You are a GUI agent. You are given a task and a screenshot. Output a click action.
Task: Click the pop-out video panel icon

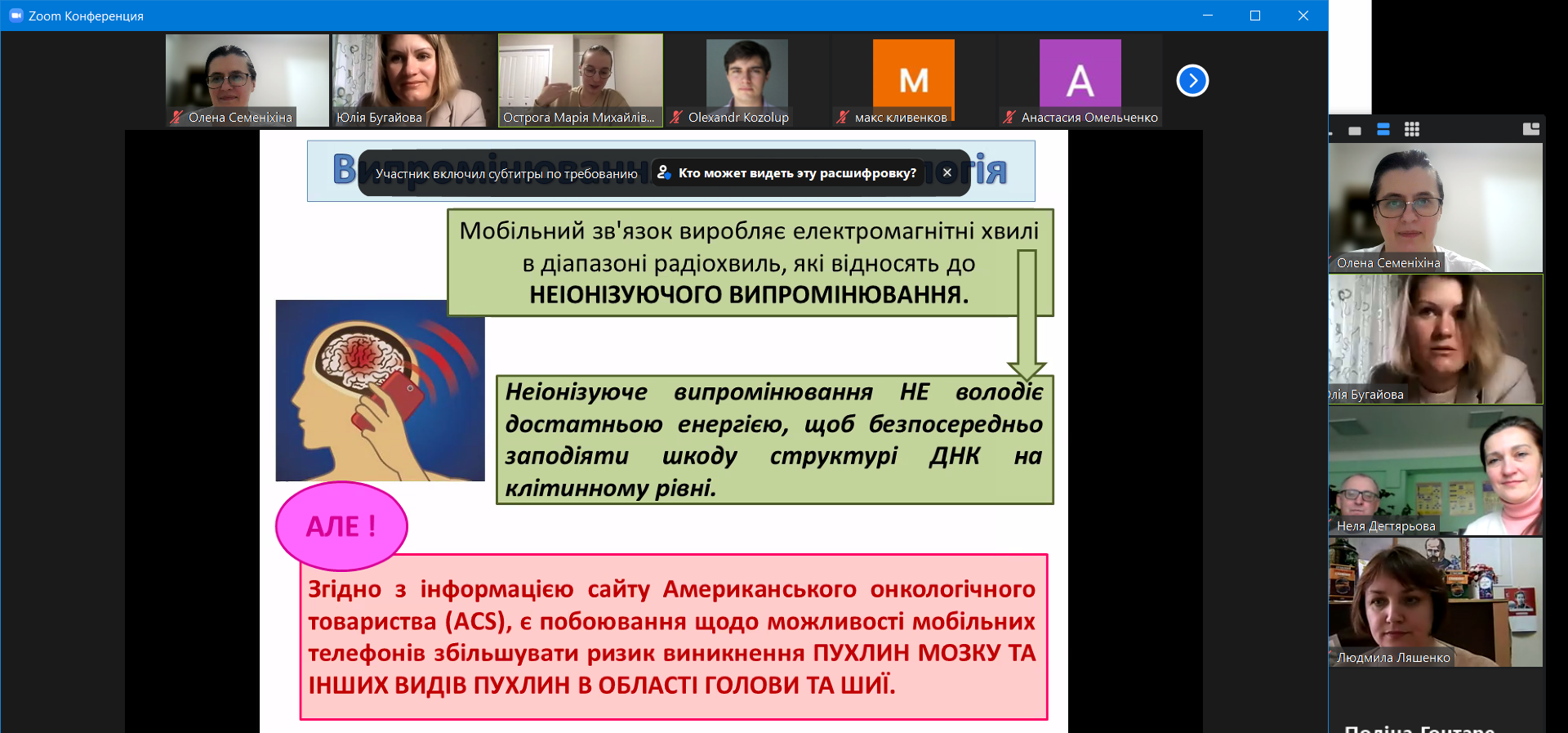(1530, 129)
